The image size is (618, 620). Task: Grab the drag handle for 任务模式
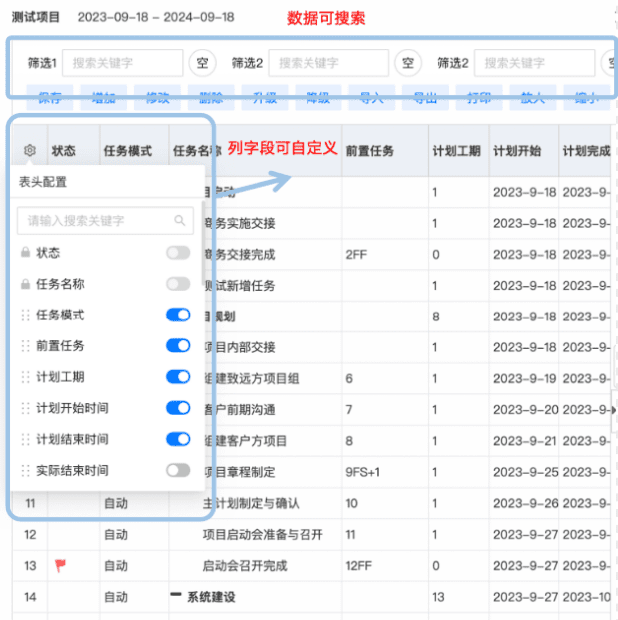(x=25, y=315)
